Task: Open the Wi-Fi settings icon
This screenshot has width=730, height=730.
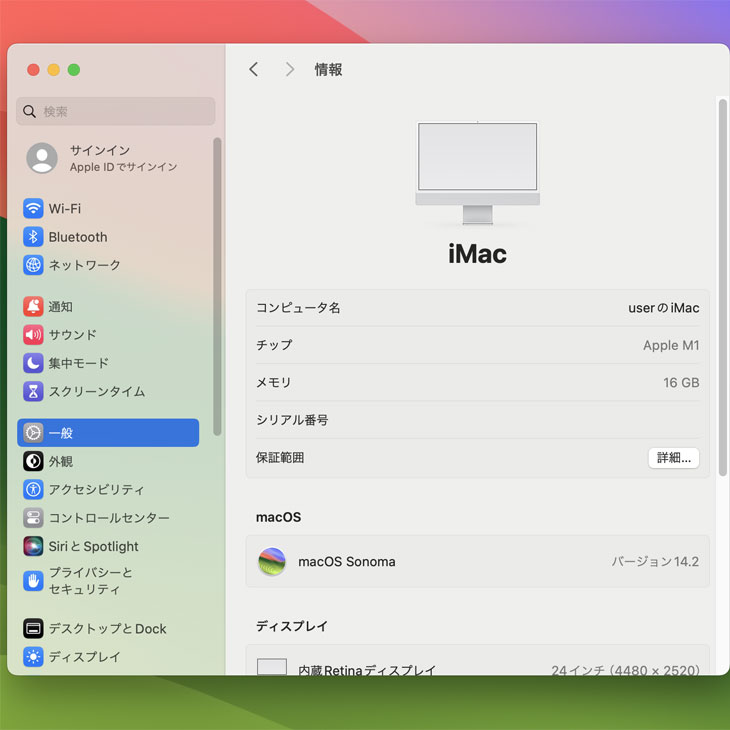Action: coord(33,208)
